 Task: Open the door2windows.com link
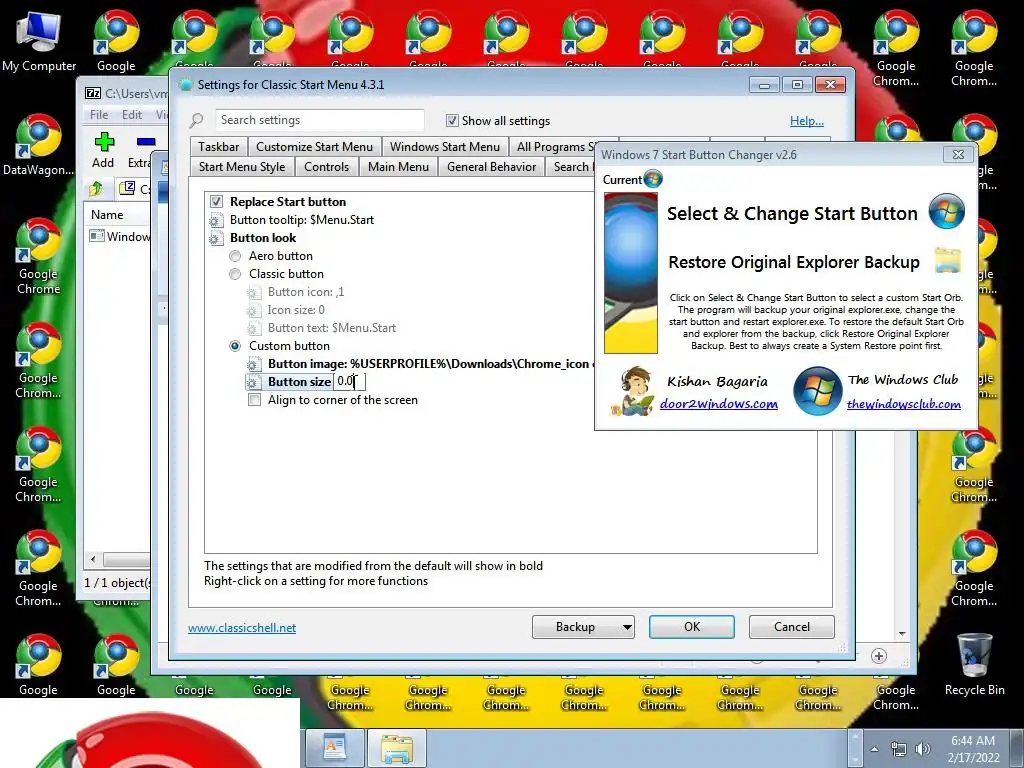pyautogui.click(x=718, y=404)
